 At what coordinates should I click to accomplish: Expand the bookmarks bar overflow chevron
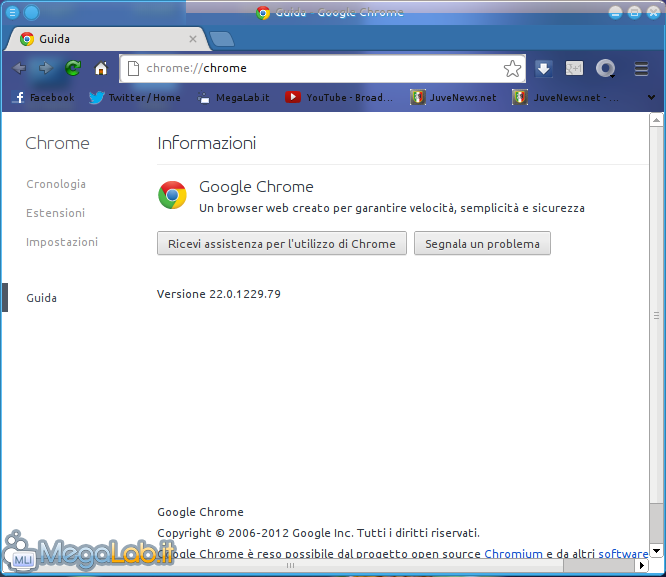pyautogui.click(x=651, y=98)
